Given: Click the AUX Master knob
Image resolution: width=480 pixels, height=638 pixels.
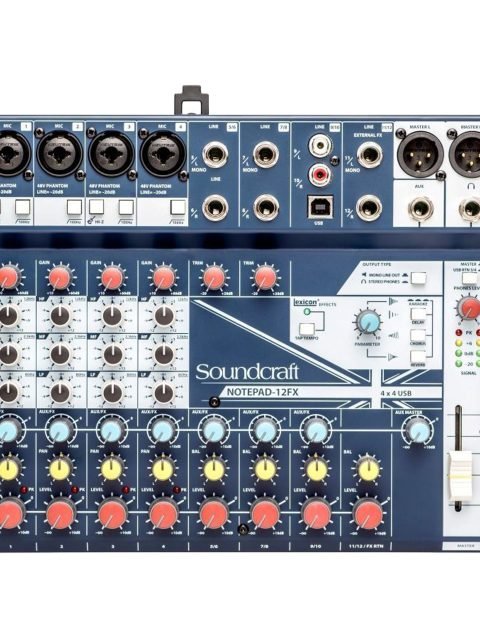Looking at the screenshot, I should (417, 430).
